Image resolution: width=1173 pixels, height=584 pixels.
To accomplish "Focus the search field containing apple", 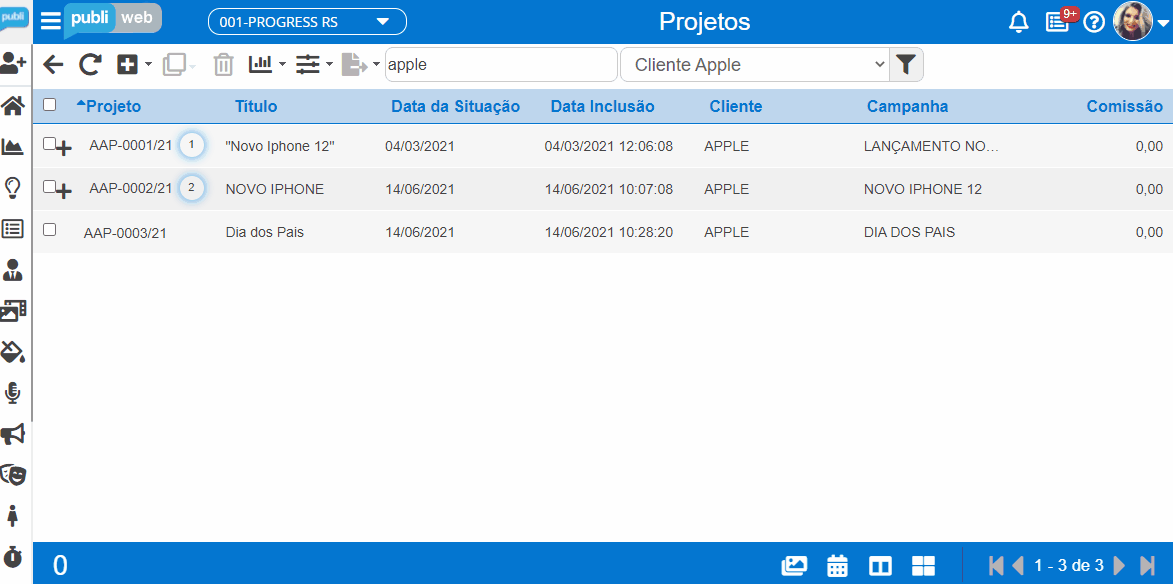I will [501, 65].
